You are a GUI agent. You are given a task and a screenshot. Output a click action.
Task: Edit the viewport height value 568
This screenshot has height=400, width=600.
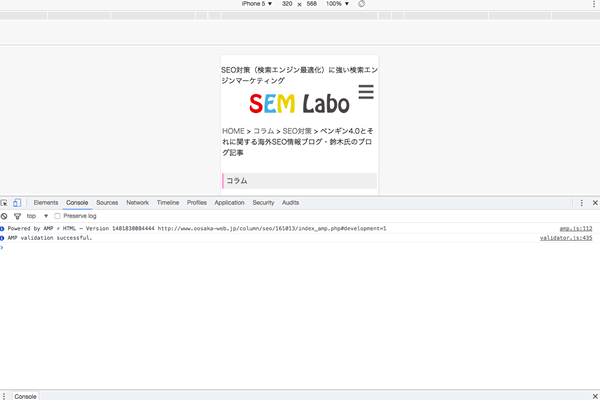click(311, 4)
